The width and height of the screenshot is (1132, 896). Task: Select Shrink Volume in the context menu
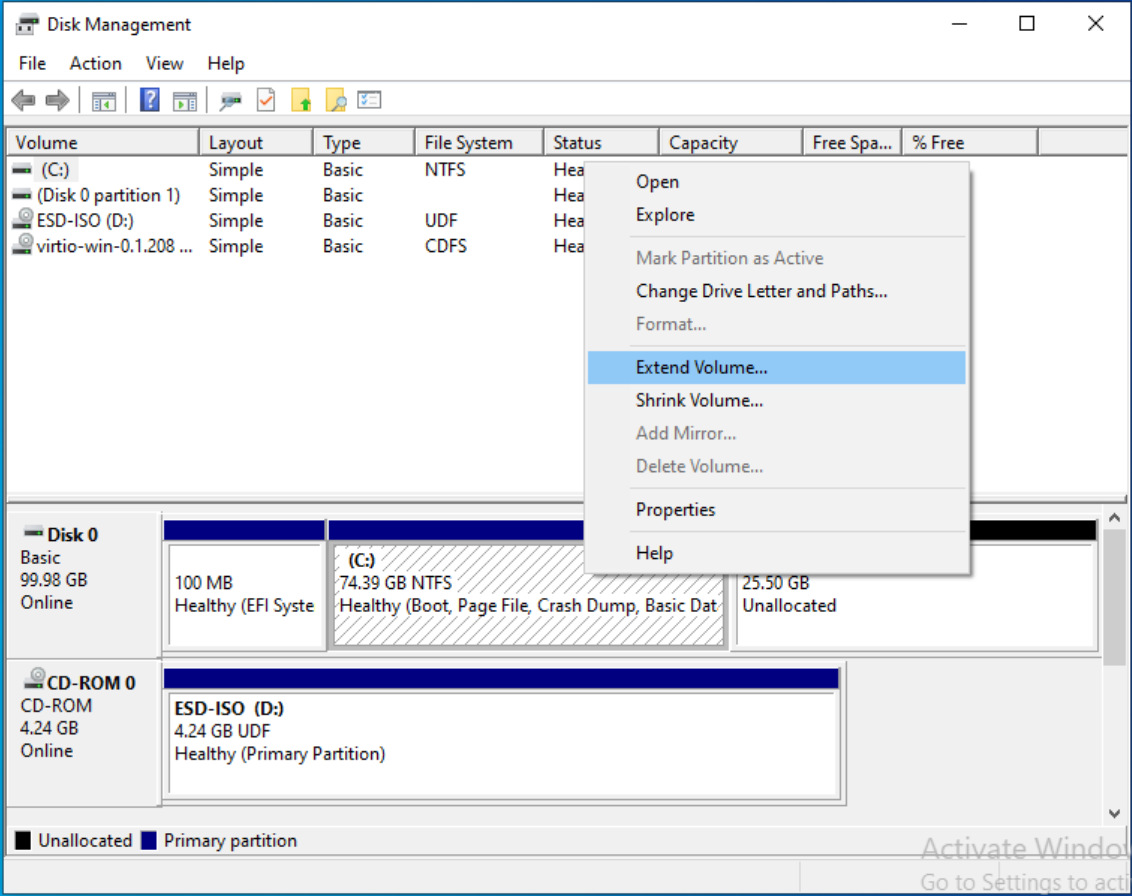click(699, 400)
